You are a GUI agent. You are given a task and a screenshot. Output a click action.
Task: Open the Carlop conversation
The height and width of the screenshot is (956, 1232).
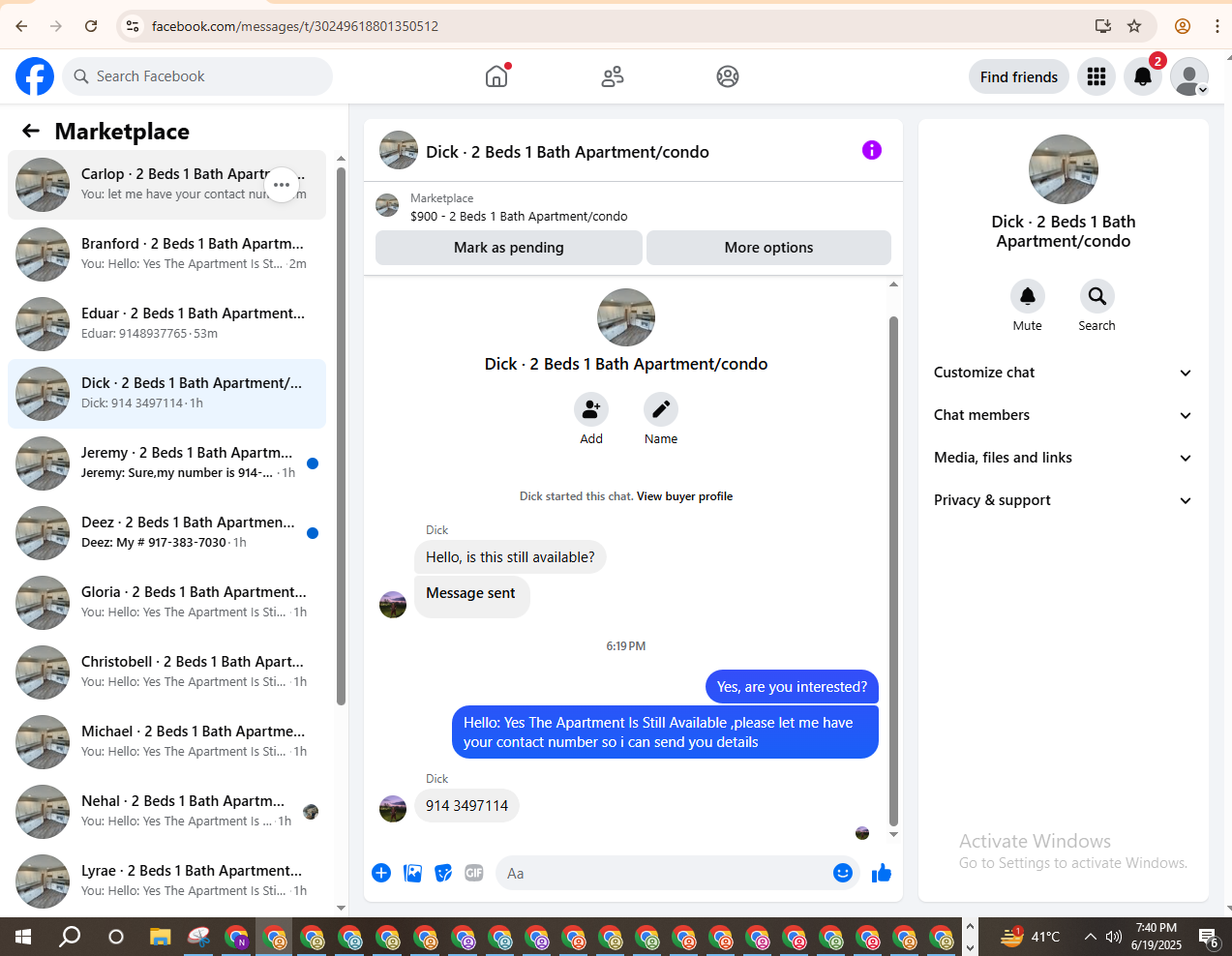[x=166, y=185]
